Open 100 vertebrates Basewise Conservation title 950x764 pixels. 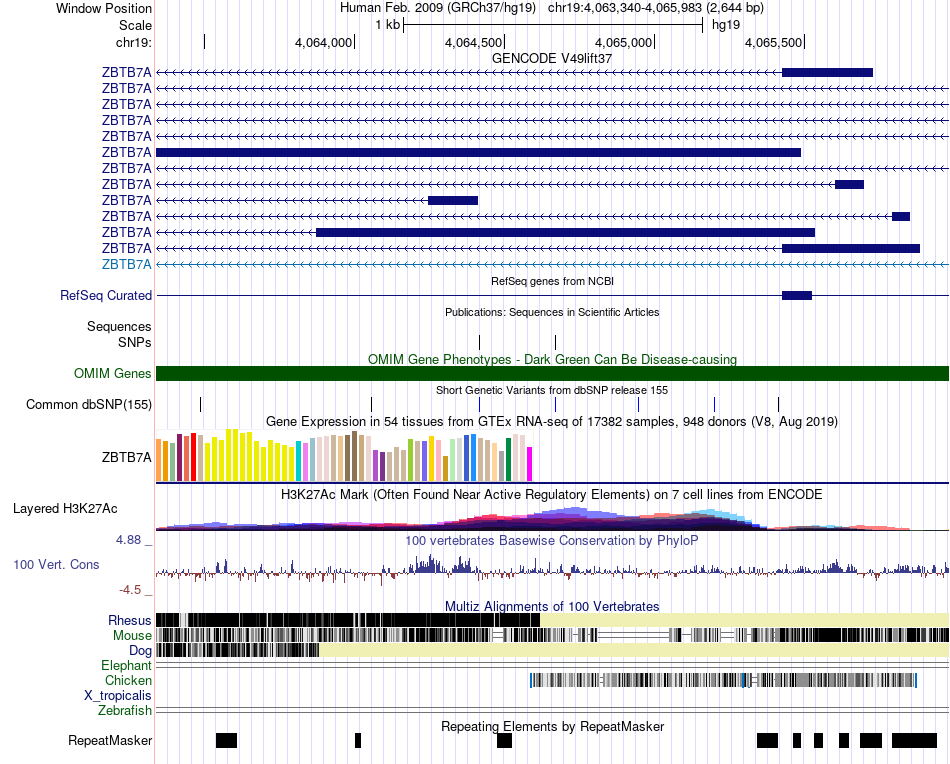click(x=552, y=540)
